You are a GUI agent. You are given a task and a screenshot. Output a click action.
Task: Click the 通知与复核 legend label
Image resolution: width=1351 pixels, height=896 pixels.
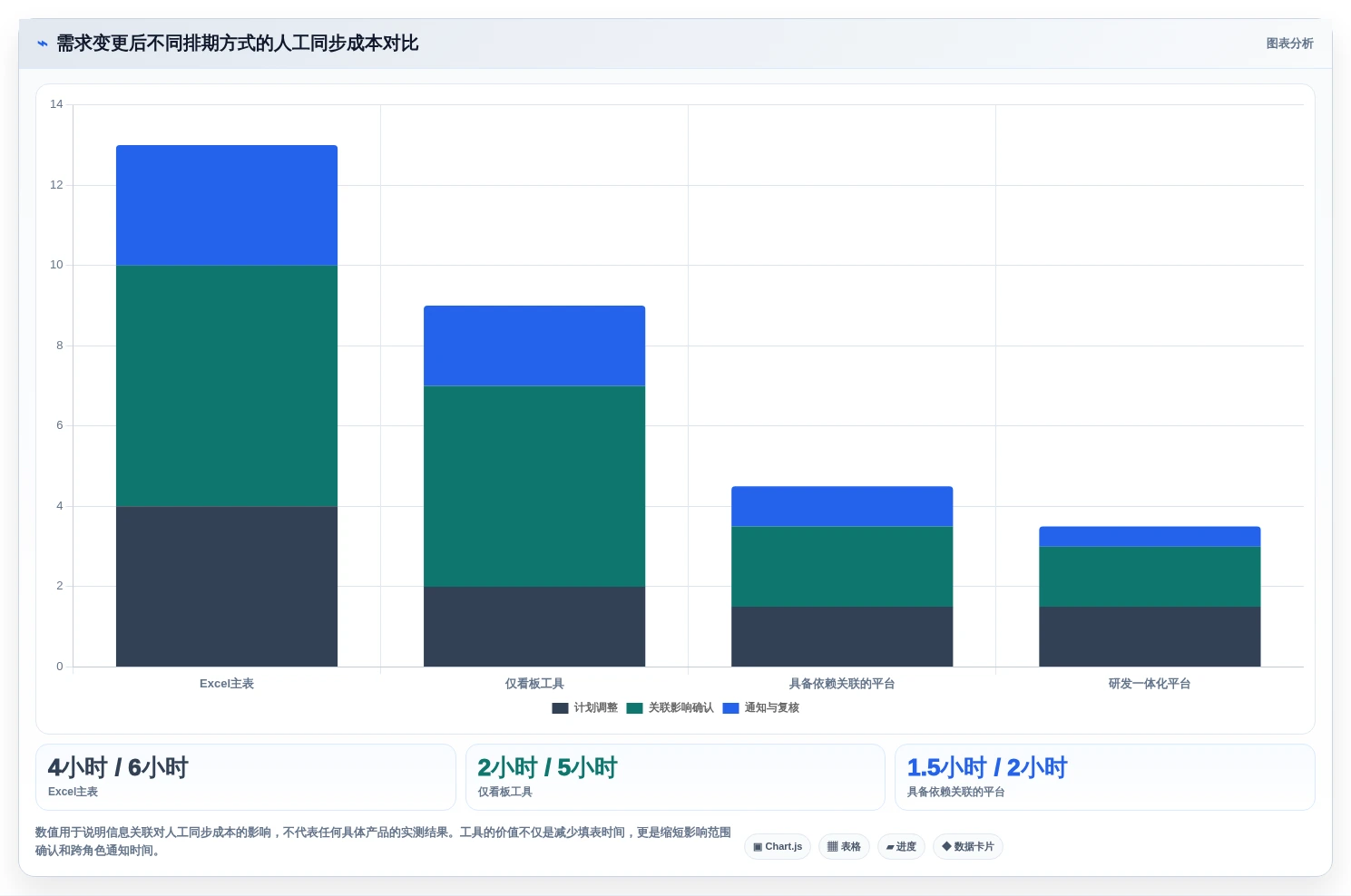[771, 708]
